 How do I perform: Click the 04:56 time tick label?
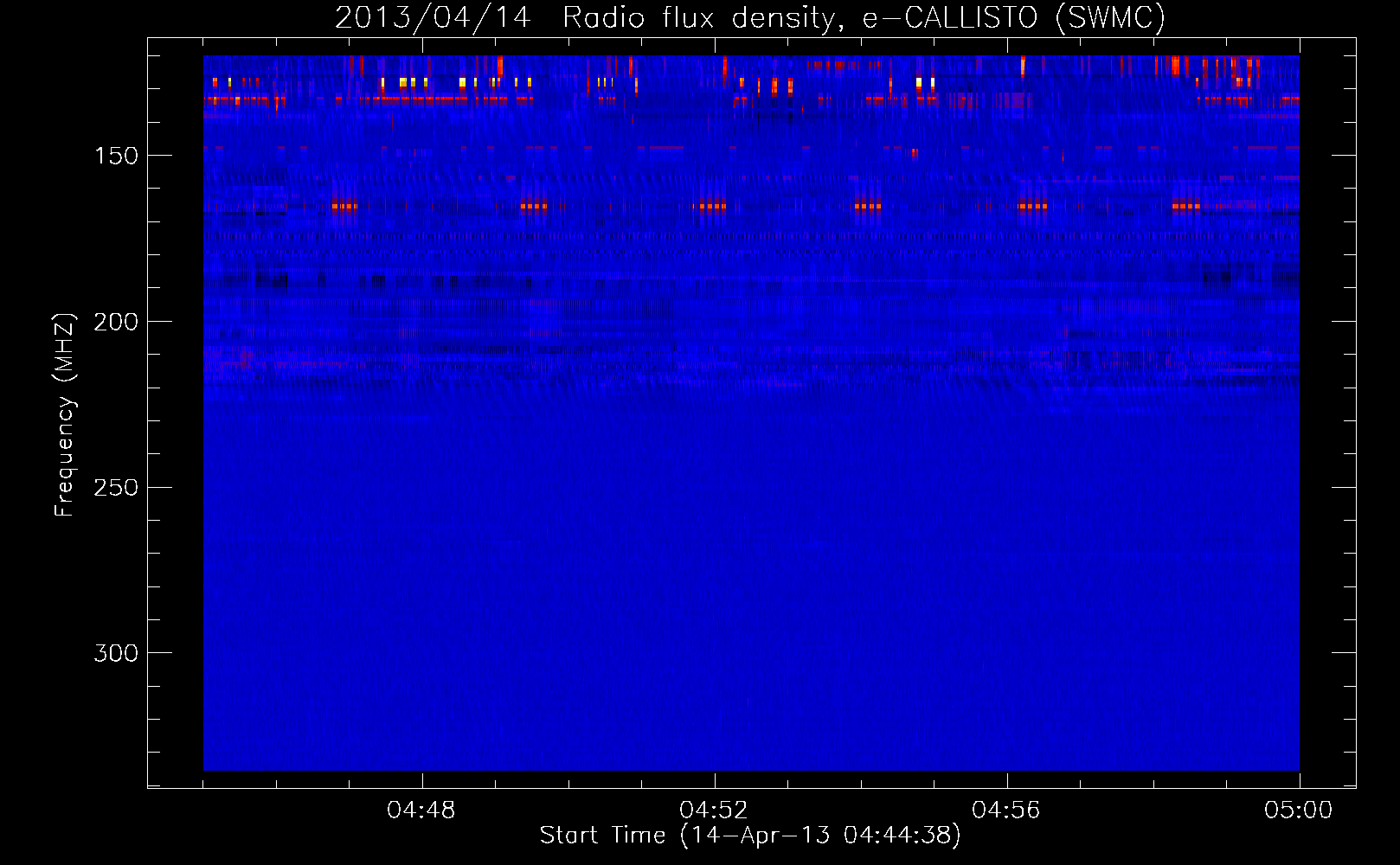click(1006, 811)
